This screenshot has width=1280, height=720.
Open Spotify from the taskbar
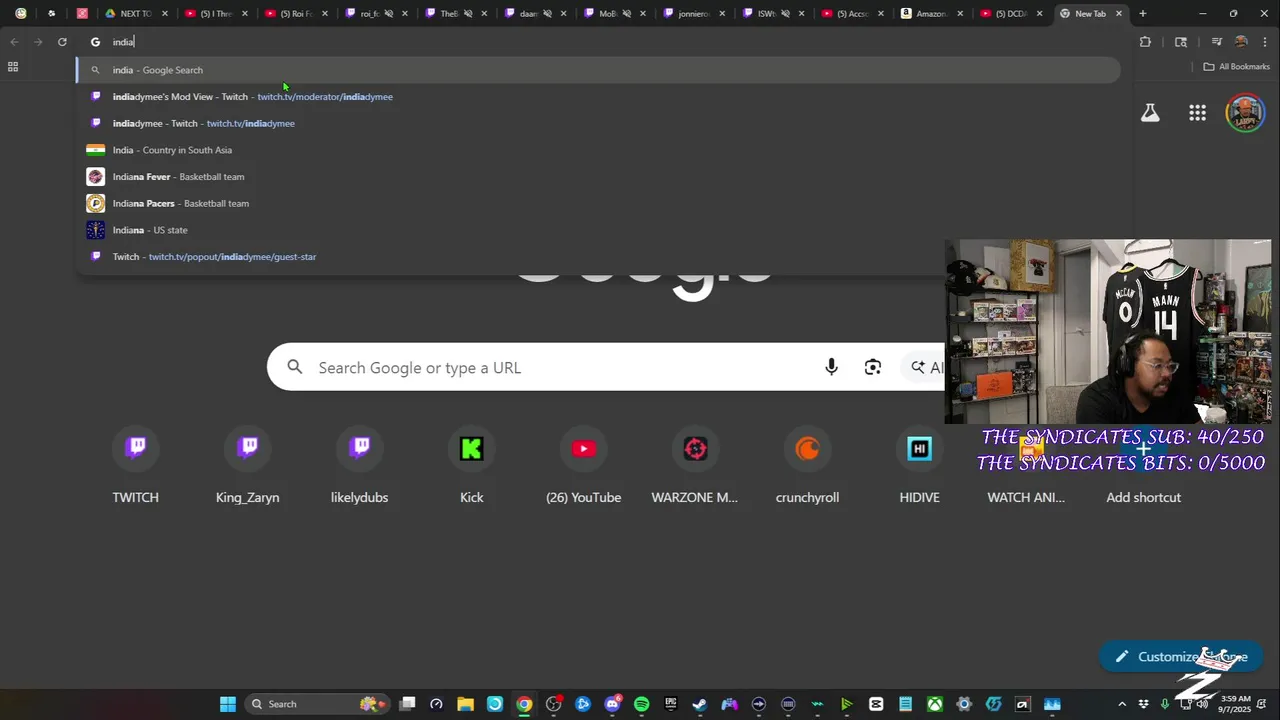[641, 704]
